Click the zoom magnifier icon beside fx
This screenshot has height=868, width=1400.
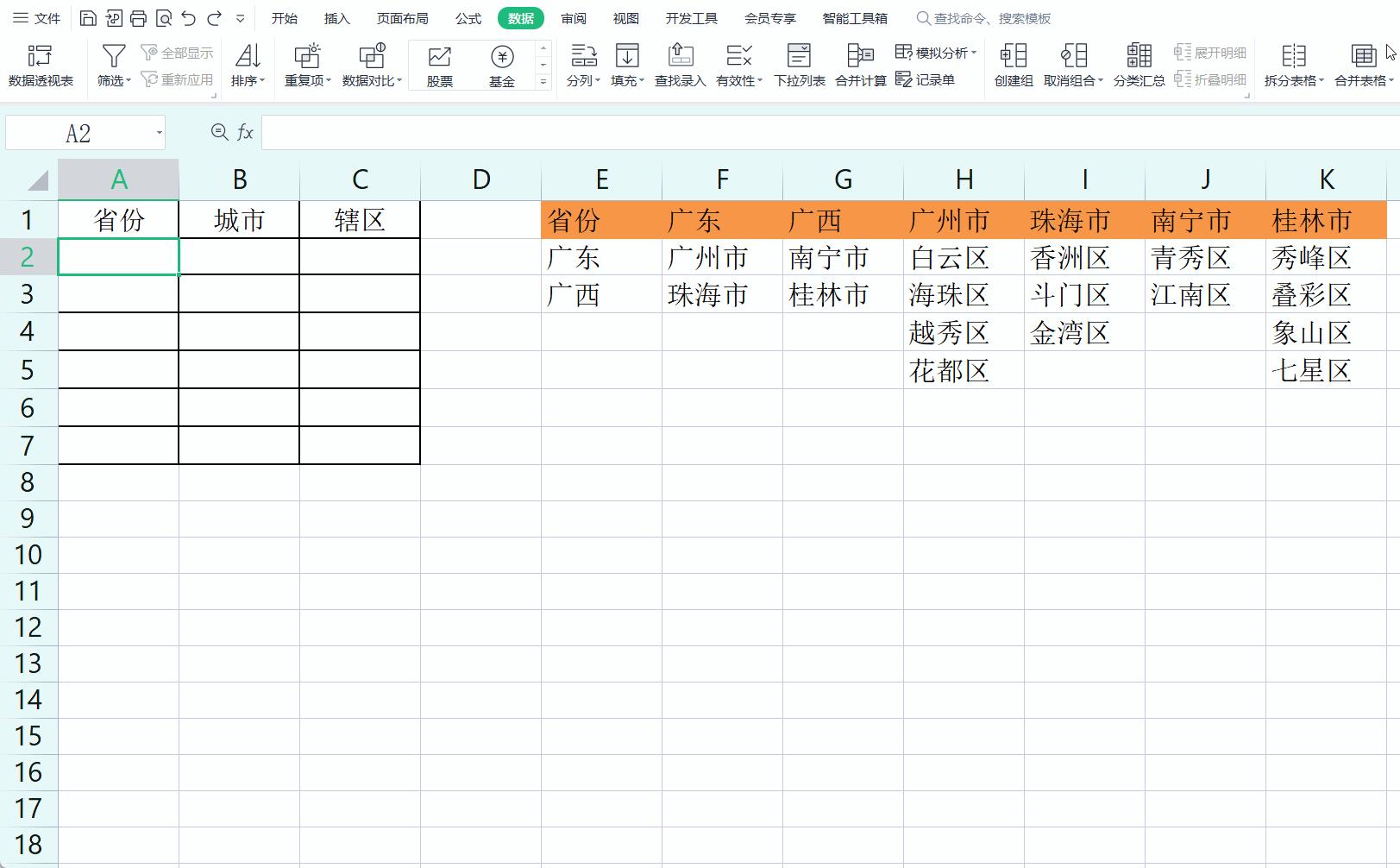coord(220,132)
